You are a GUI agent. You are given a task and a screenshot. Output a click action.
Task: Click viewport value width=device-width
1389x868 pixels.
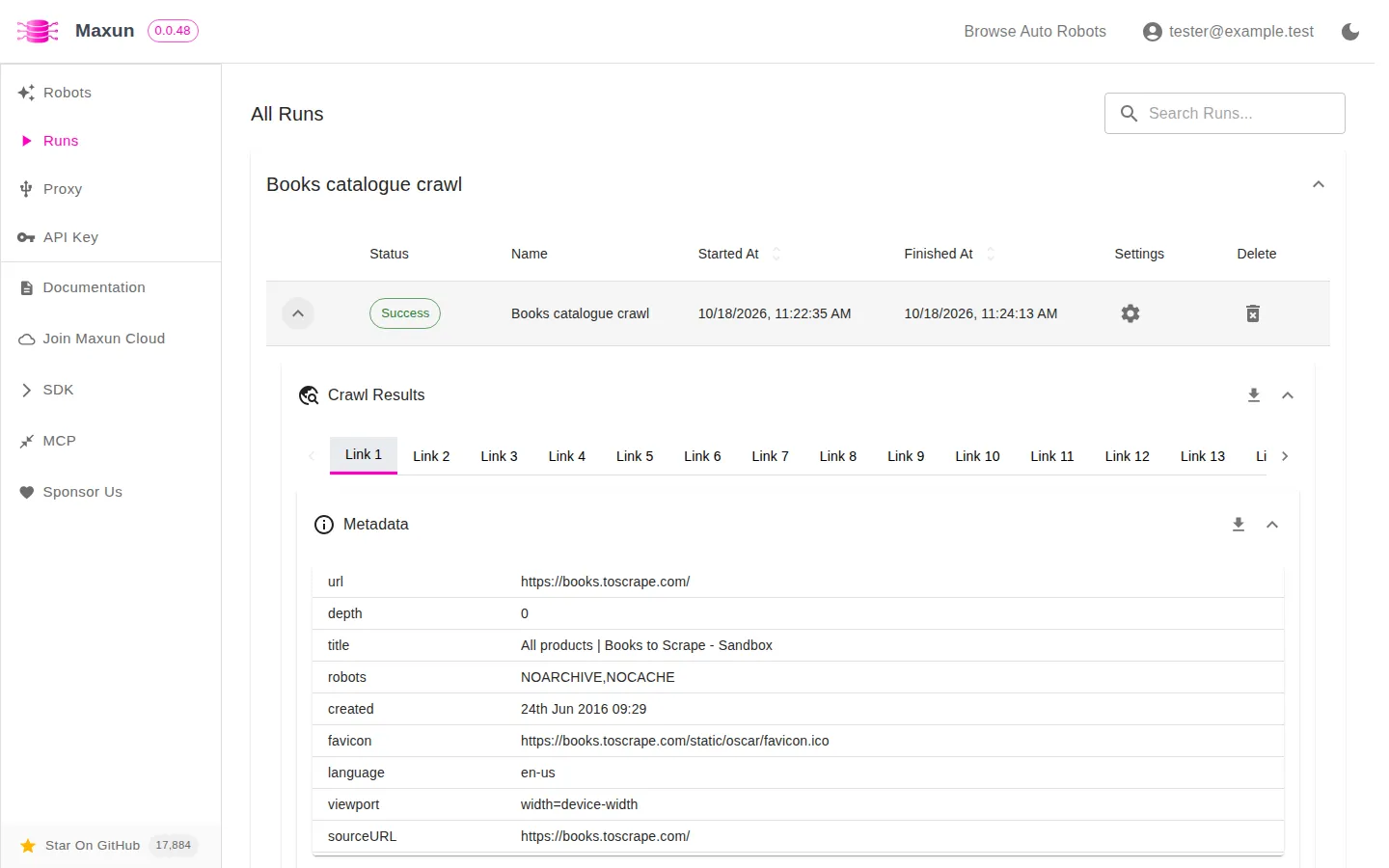click(579, 804)
